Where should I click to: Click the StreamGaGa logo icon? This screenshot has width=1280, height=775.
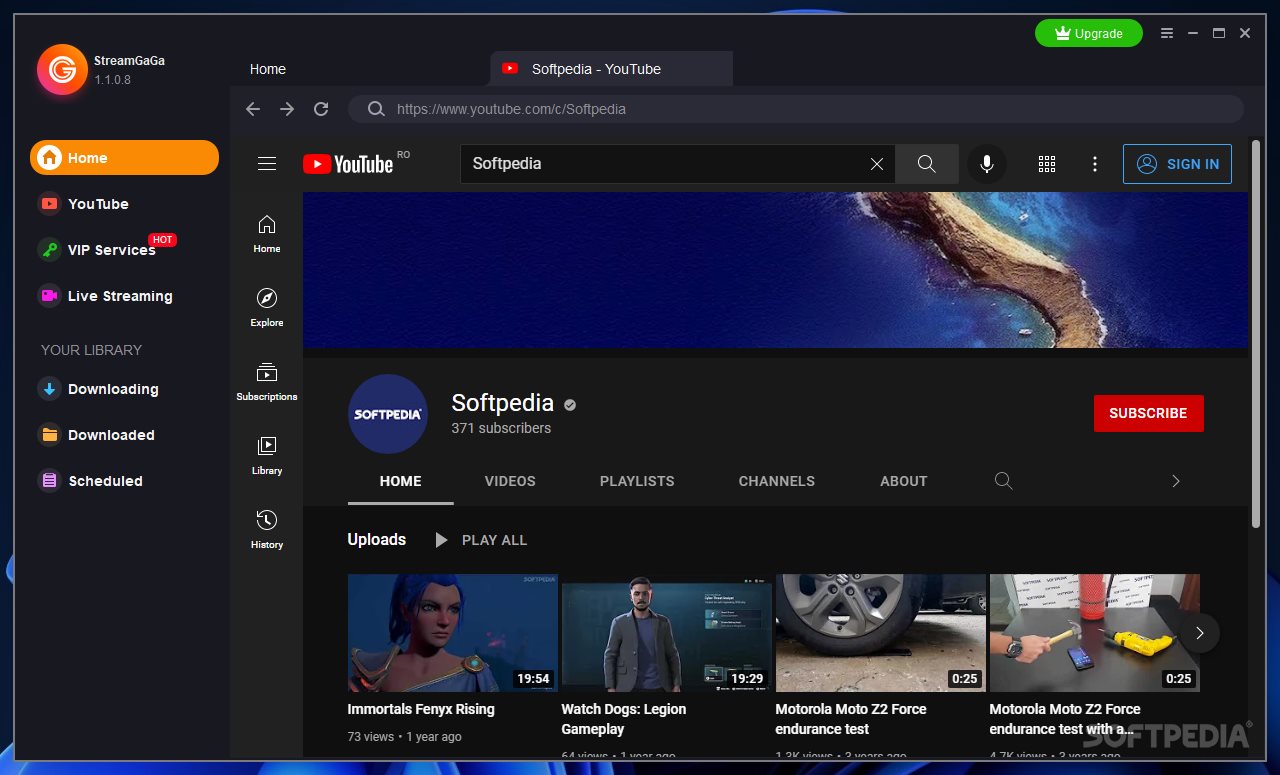tap(62, 69)
